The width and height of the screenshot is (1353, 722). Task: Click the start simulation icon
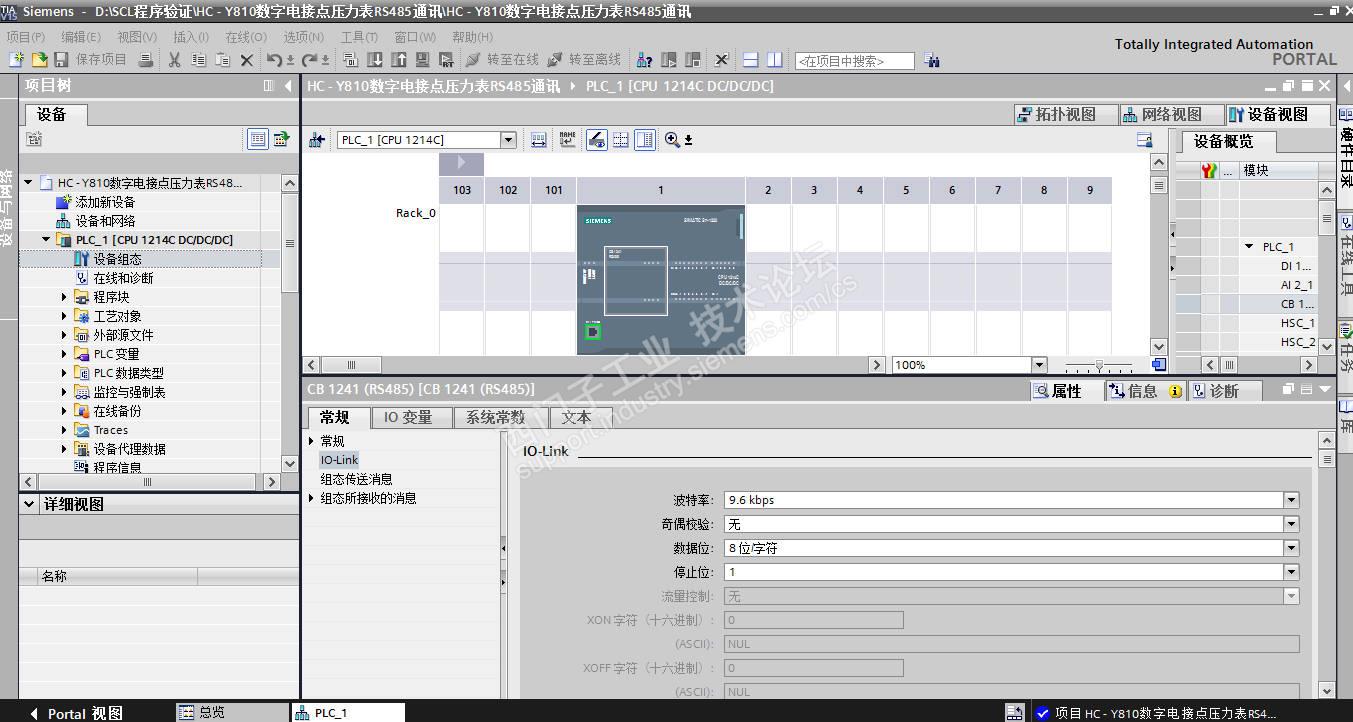(x=422, y=60)
